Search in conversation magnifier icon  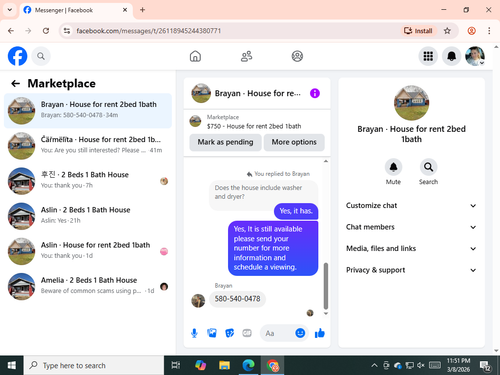click(428, 167)
